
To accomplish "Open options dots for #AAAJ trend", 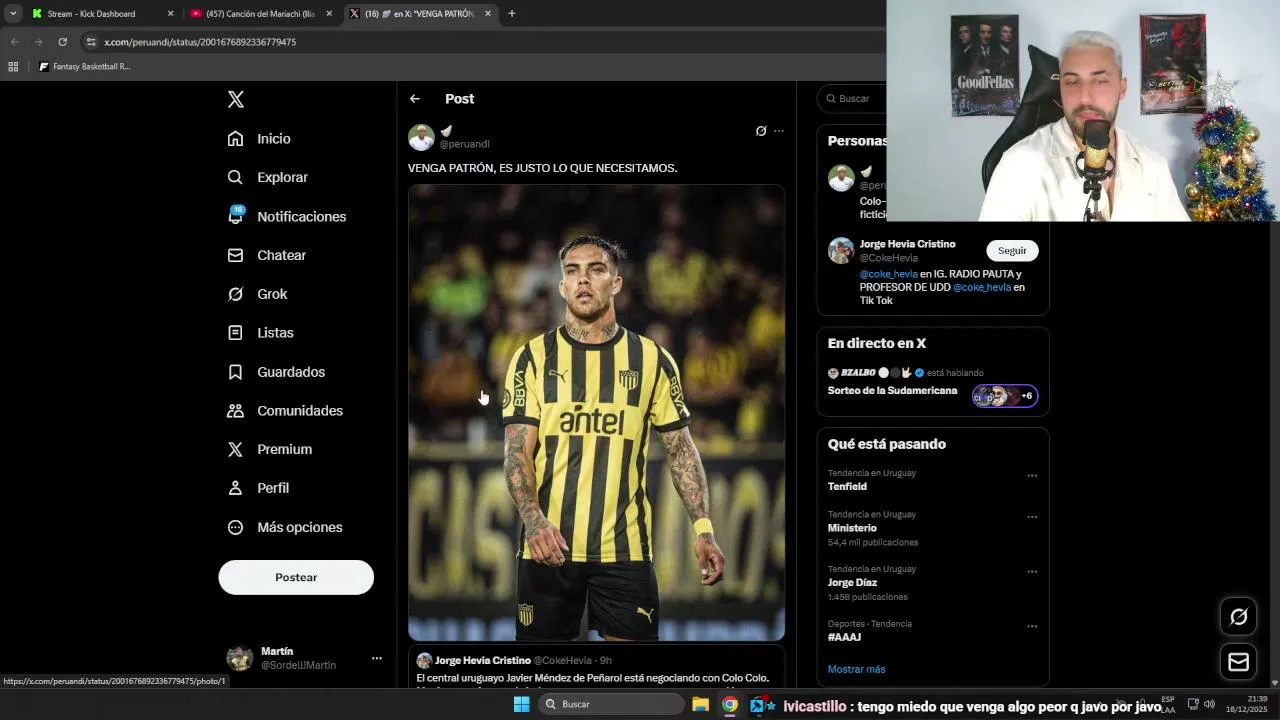I will pyautogui.click(x=1032, y=627).
